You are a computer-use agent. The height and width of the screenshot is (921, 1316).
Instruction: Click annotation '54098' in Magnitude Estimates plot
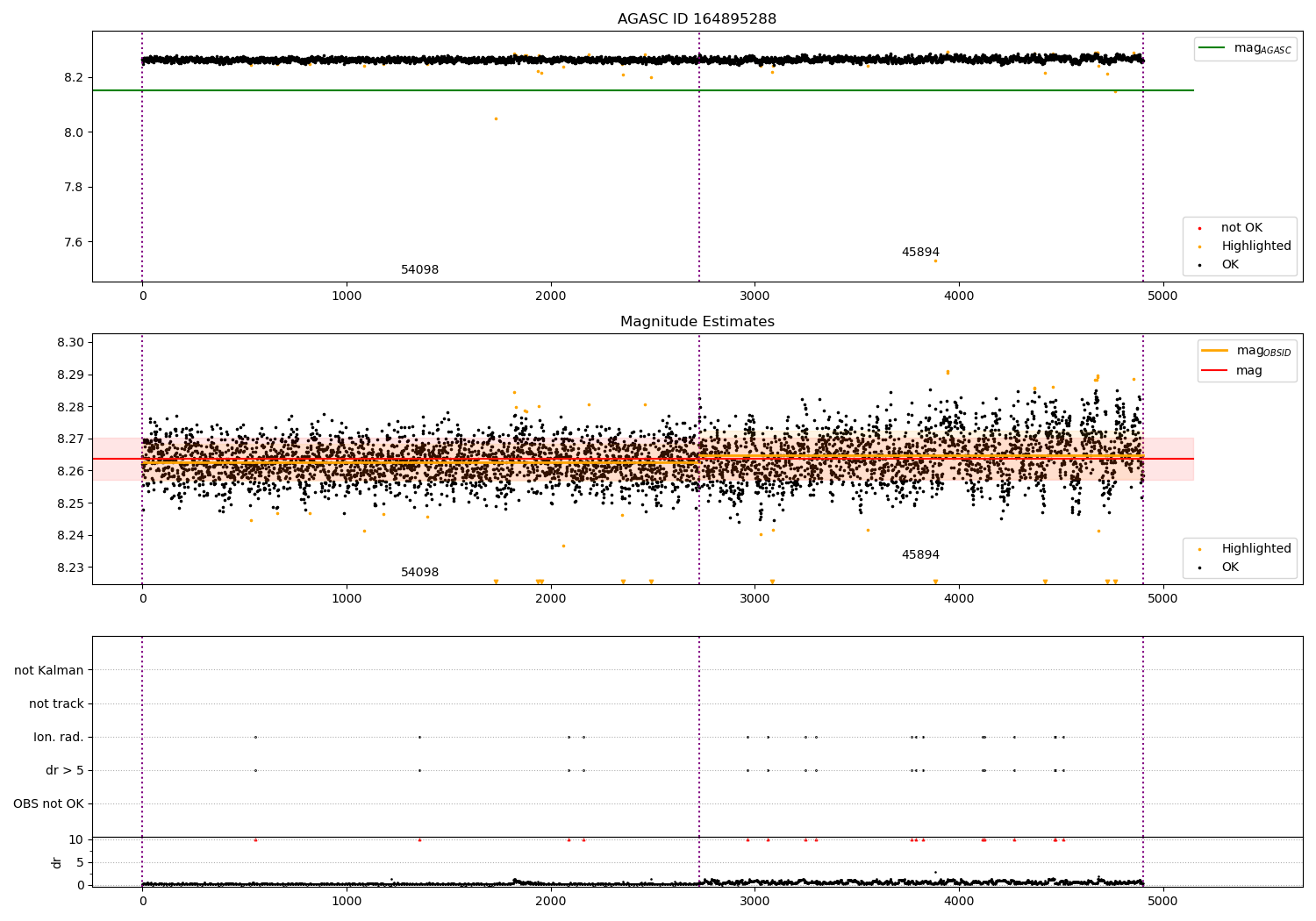coord(419,573)
